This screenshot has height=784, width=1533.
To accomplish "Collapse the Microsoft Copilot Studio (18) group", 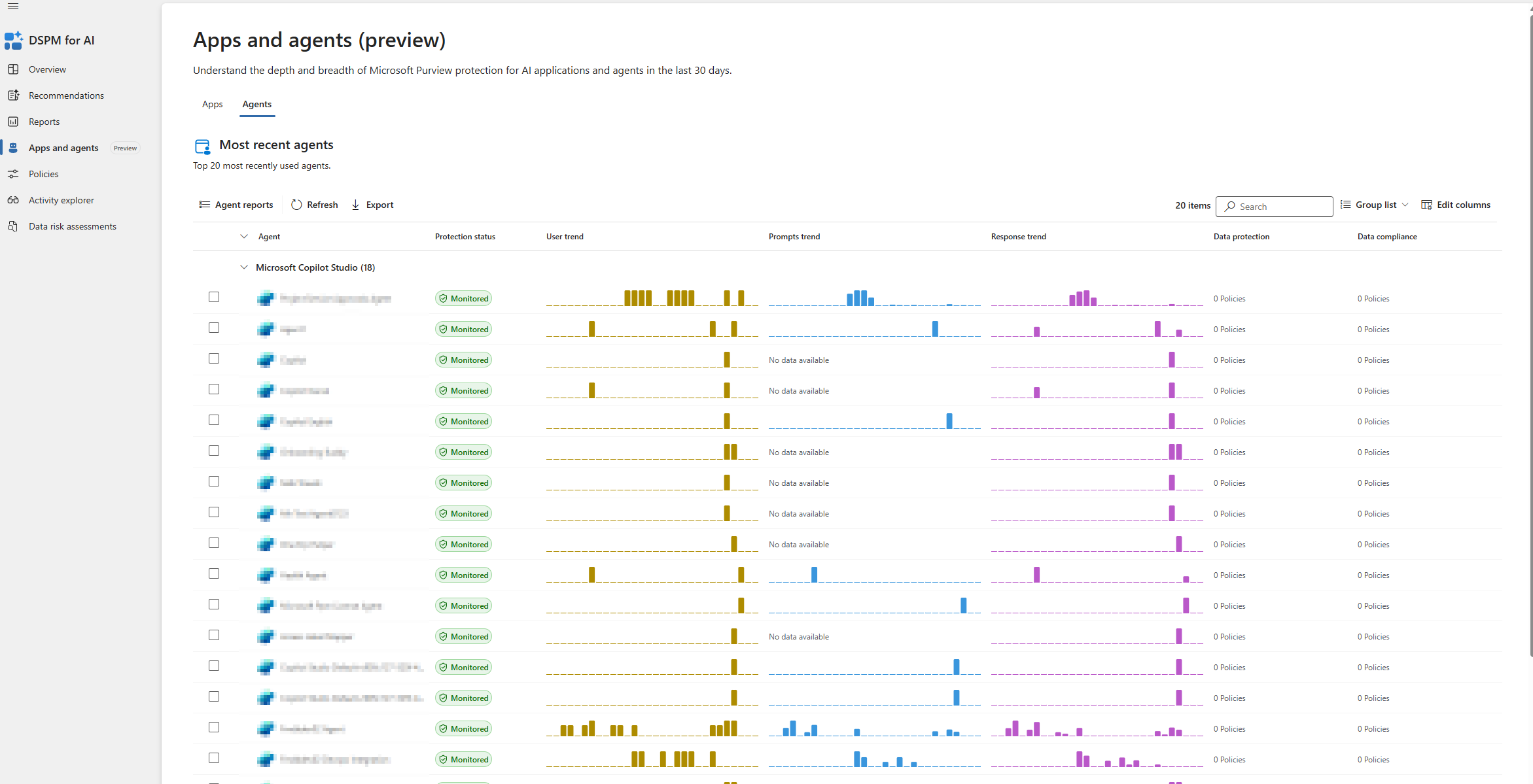I will click(x=244, y=267).
